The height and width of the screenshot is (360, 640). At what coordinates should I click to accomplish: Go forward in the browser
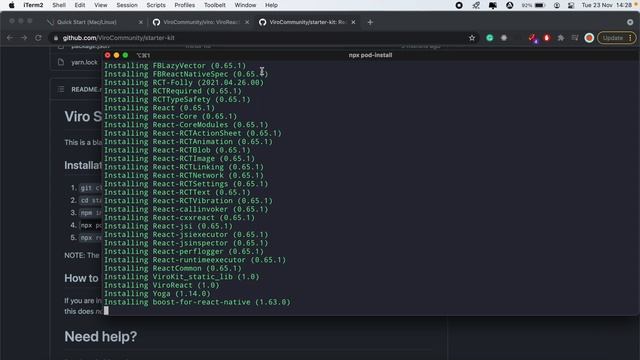[24, 38]
